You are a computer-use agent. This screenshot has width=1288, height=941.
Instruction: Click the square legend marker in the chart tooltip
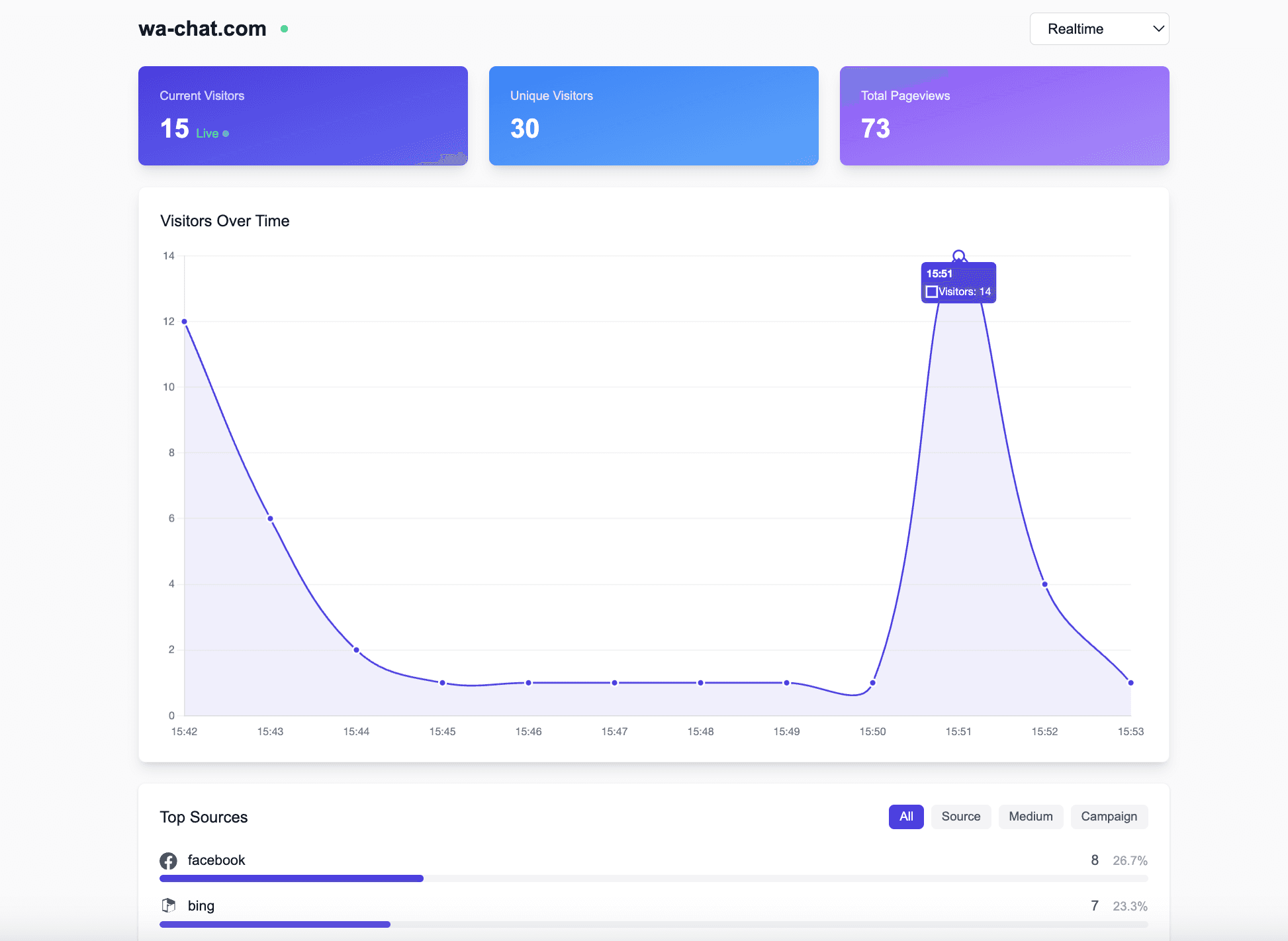[x=932, y=291]
